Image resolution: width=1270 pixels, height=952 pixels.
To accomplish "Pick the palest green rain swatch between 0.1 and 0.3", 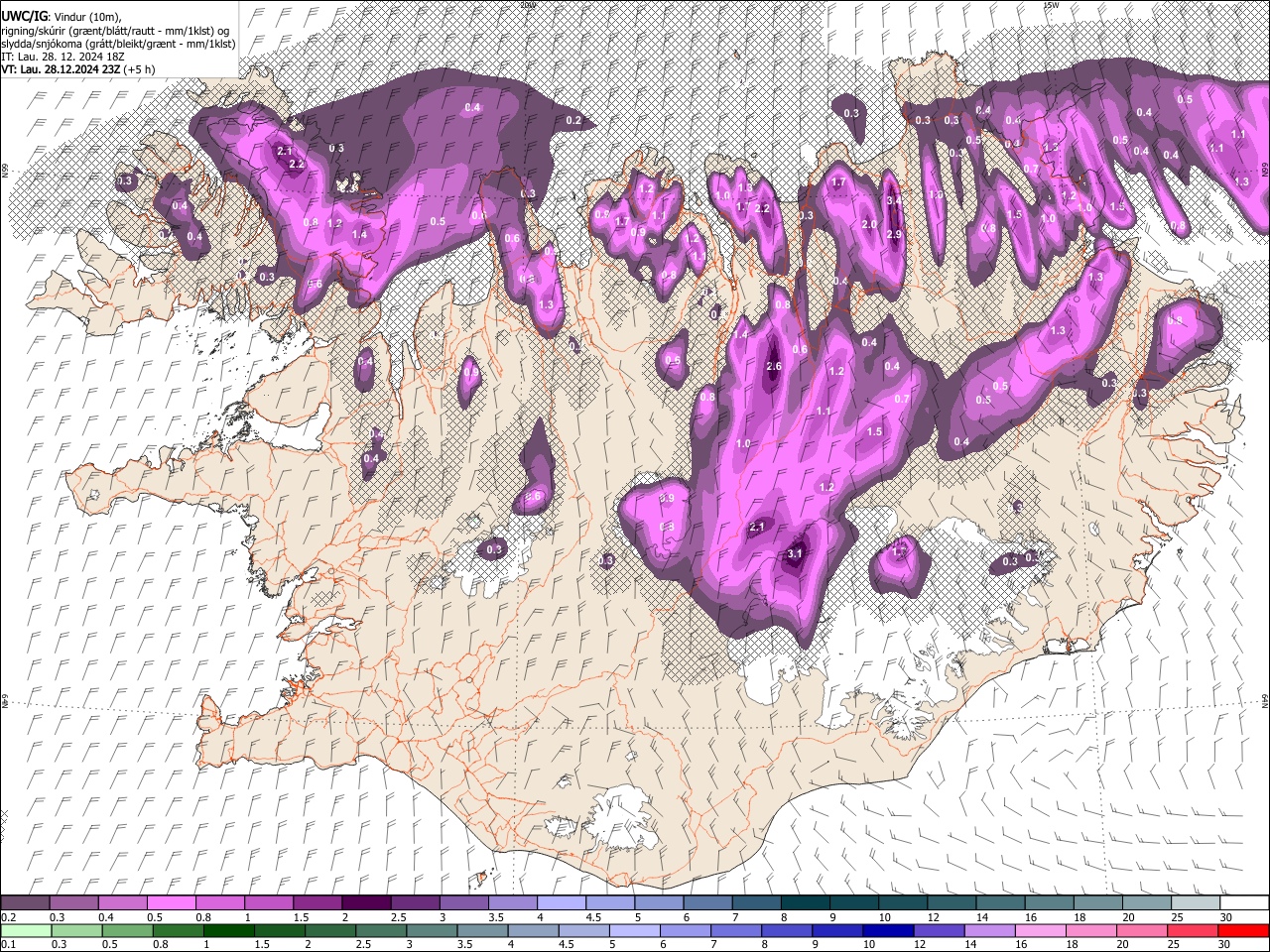I will tap(27, 930).
